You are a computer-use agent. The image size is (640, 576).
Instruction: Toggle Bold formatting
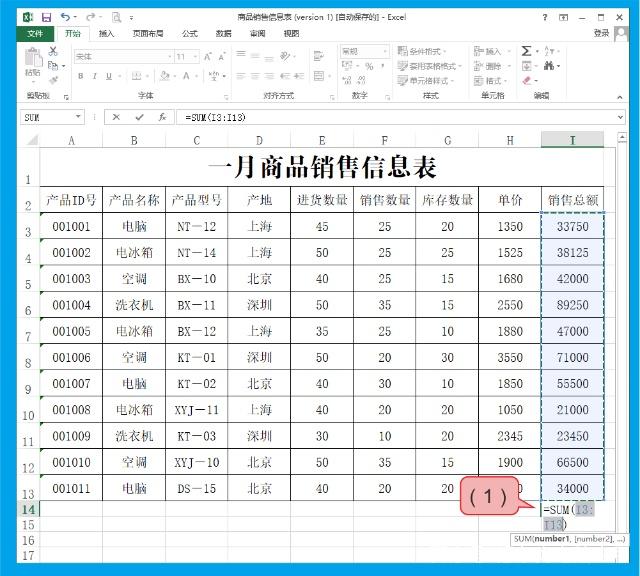pyautogui.click(x=80, y=76)
